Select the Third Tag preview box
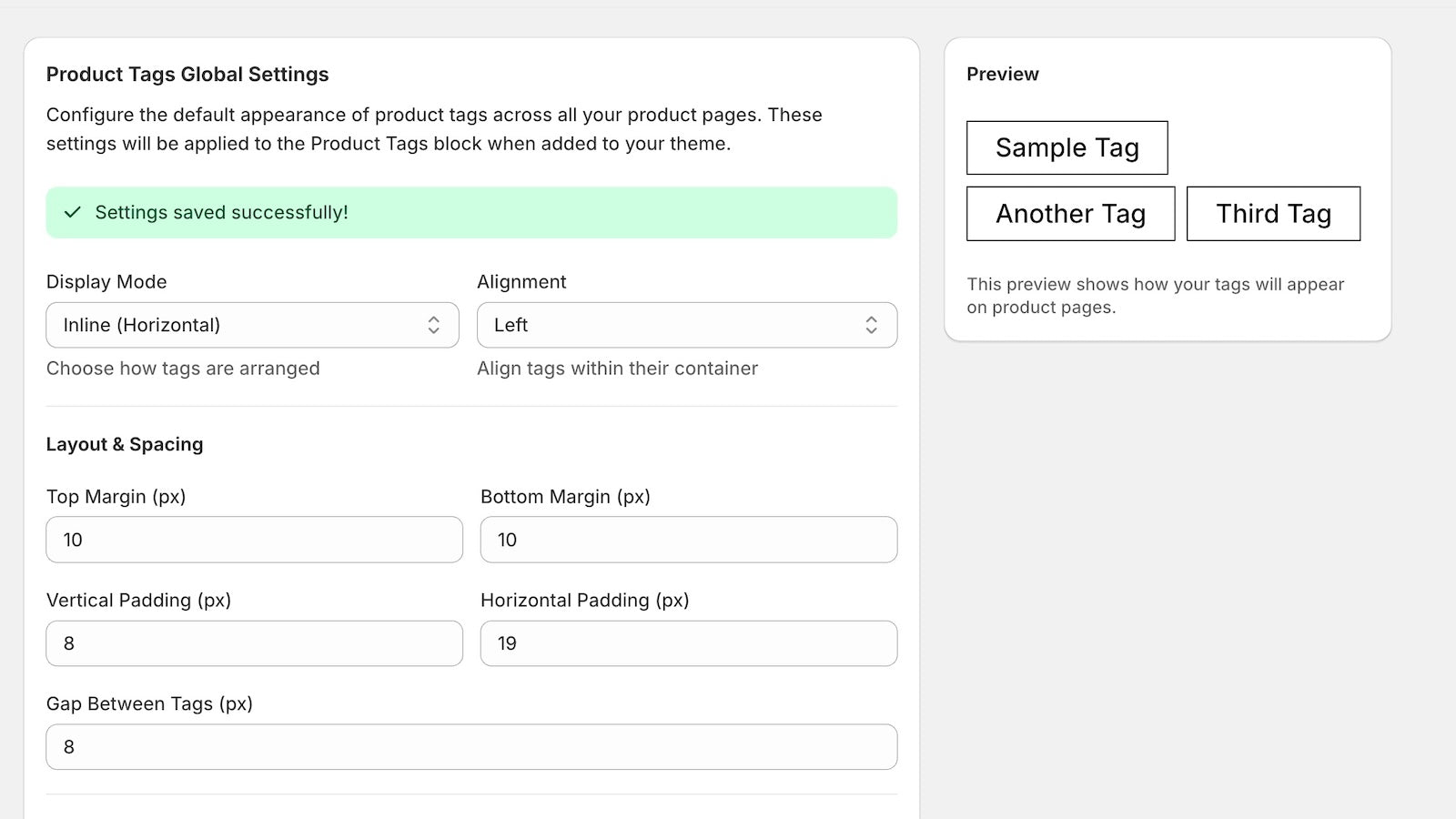The height and width of the screenshot is (819, 1456). coord(1273,214)
